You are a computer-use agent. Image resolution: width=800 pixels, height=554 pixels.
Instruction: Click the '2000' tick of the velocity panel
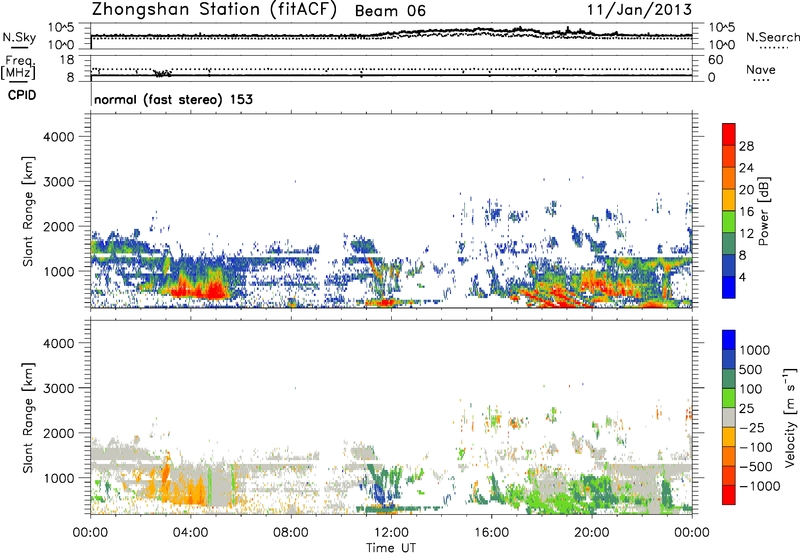[59, 433]
